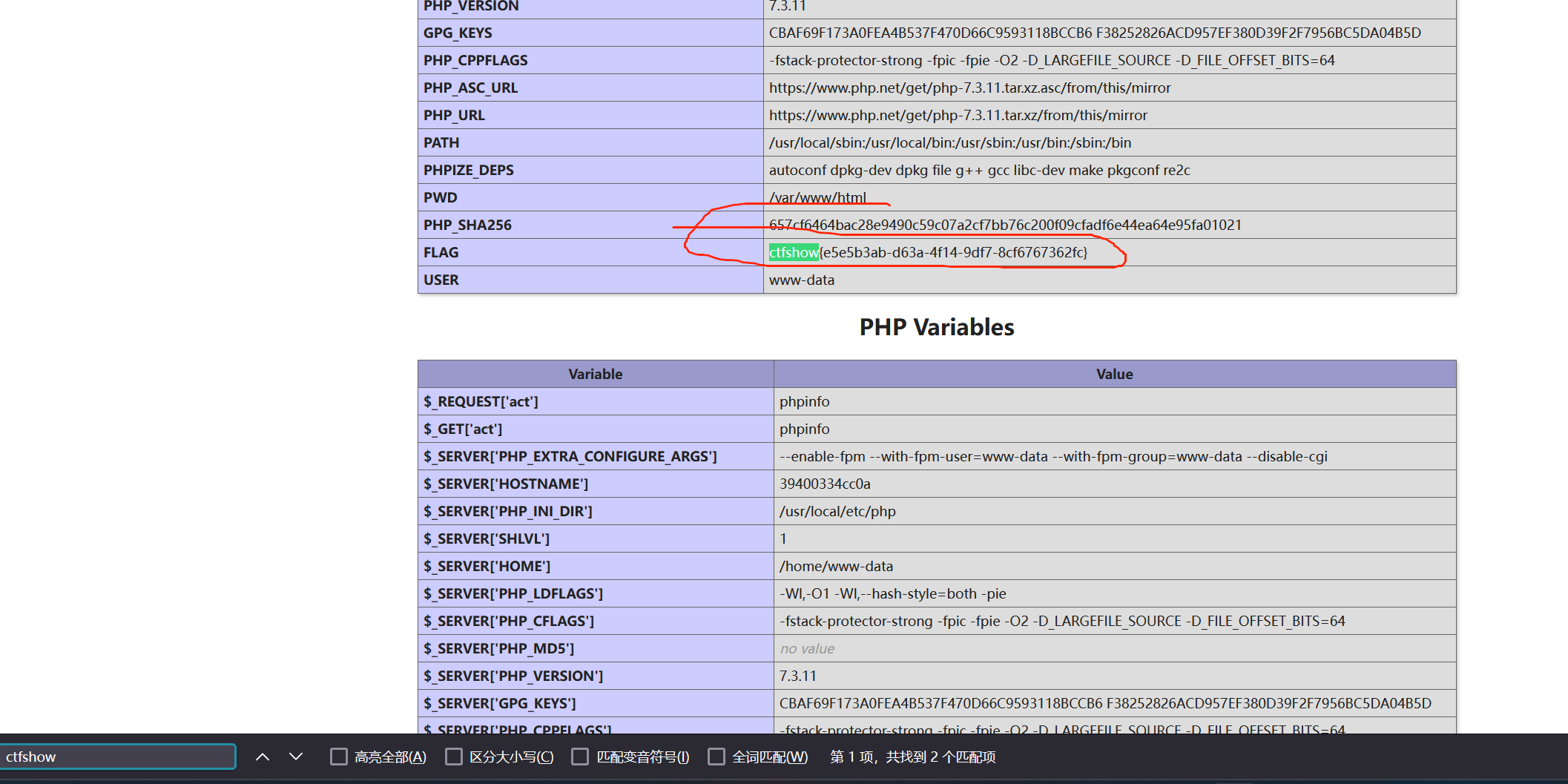This screenshot has height=784, width=1568.
Task: Click the match count text in find bar
Action: coord(912,757)
